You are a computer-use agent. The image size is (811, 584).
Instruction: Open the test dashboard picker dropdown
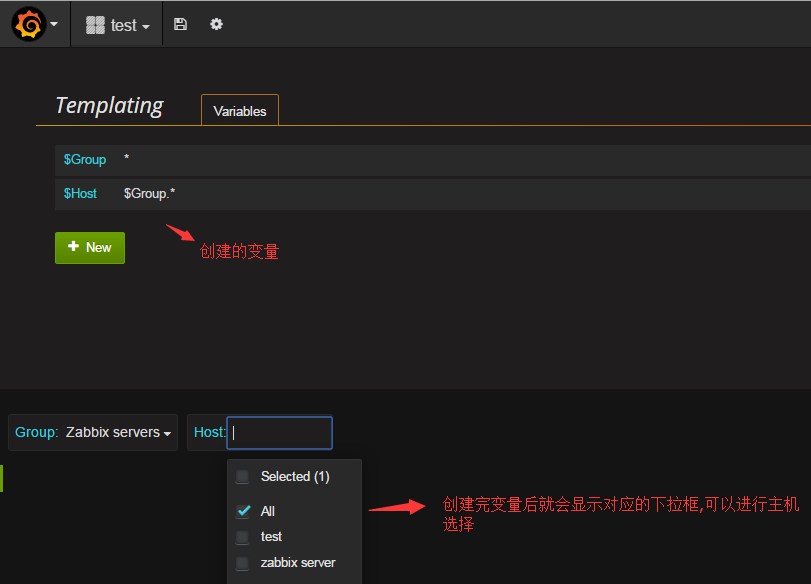click(117, 25)
